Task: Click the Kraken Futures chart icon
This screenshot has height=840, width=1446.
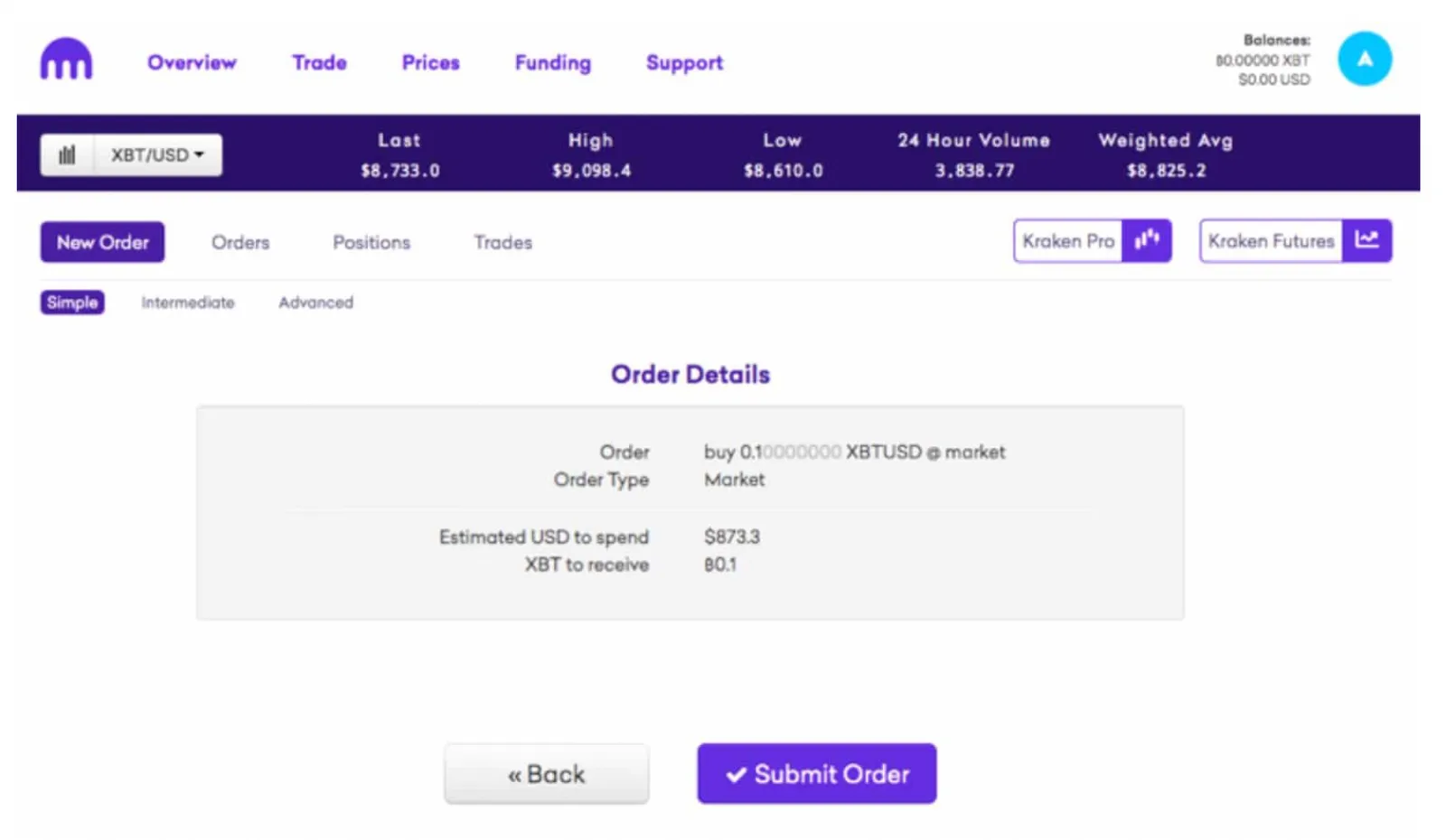Action: (1366, 241)
